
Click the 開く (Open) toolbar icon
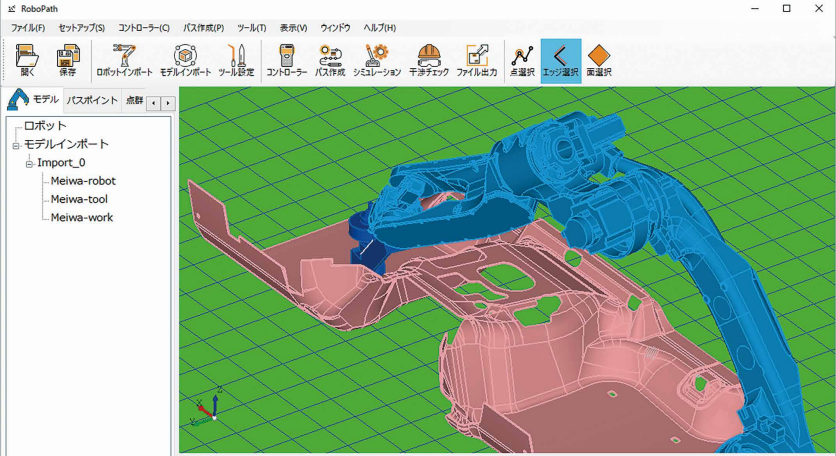click(27, 60)
